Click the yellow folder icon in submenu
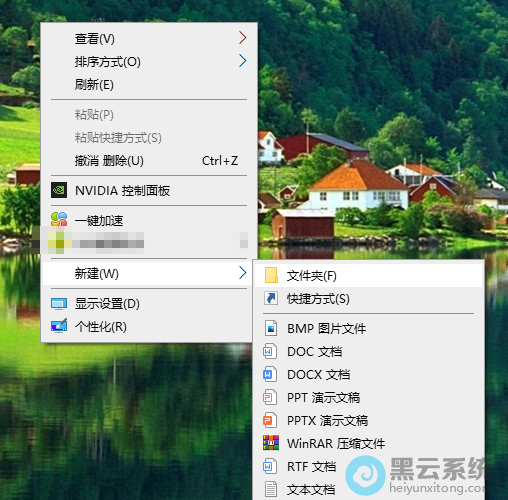The height and width of the screenshot is (500, 508). pyautogui.click(x=271, y=275)
